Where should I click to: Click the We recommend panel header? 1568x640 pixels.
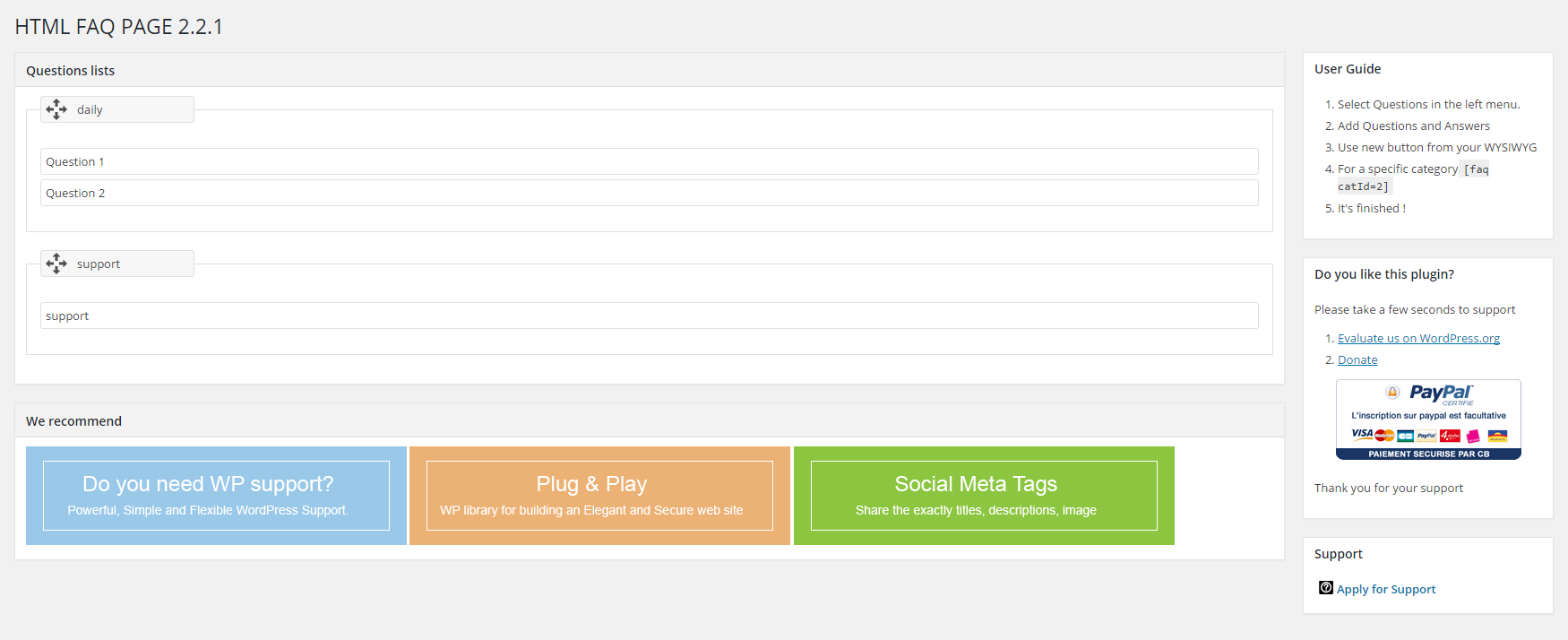pyautogui.click(x=649, y=420)
